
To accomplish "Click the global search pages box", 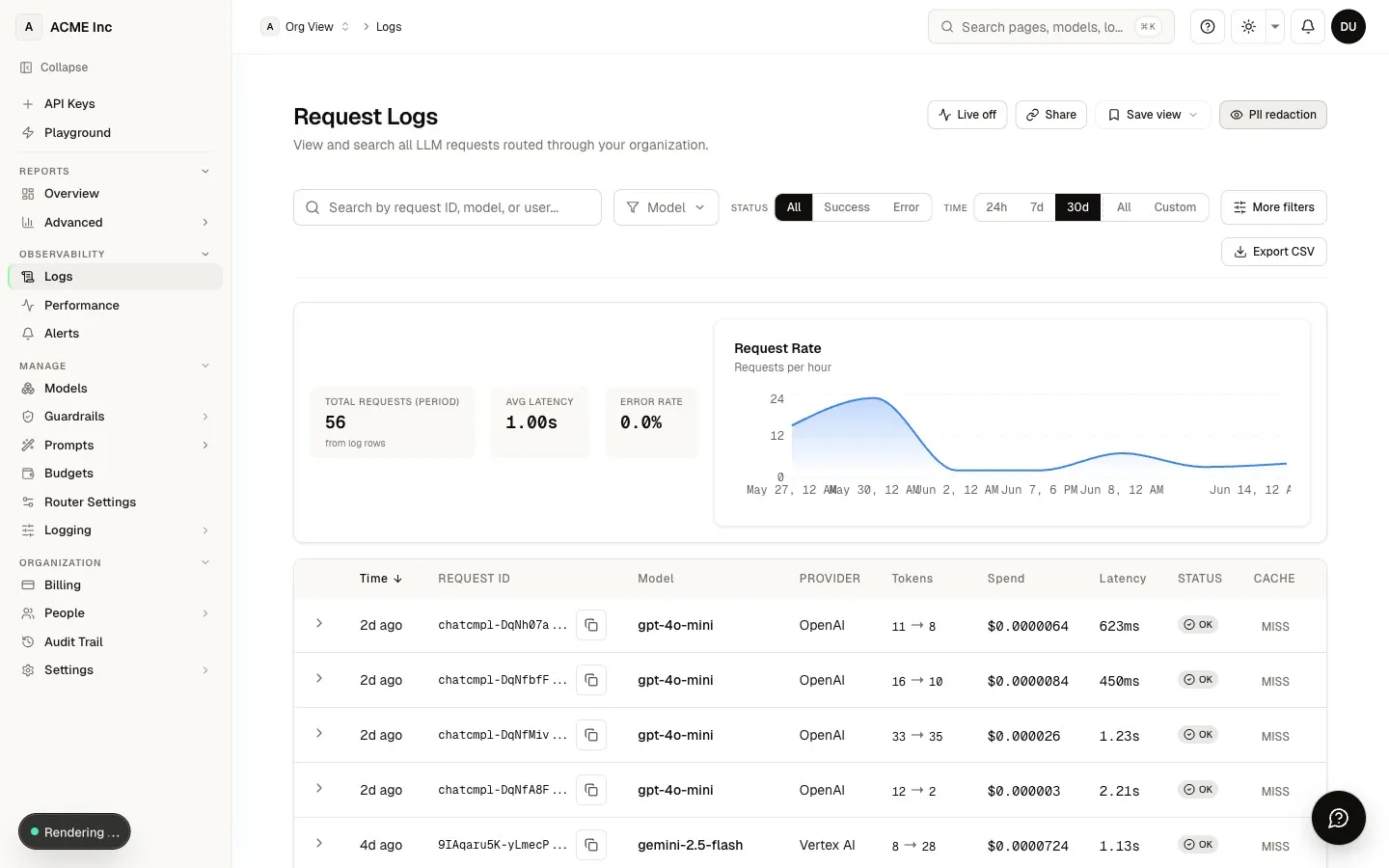I will point(1051,27).
